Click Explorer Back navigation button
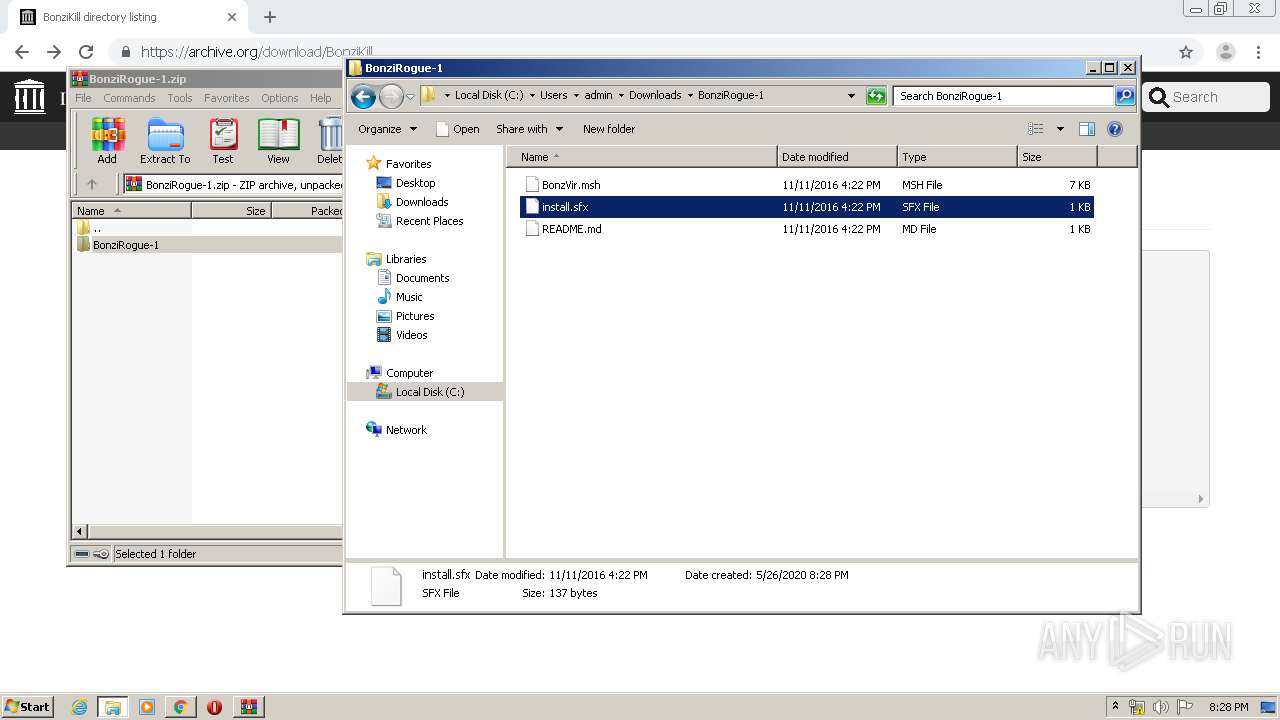The height and width of the screenshot is (720, 1280). pos(364,96)
